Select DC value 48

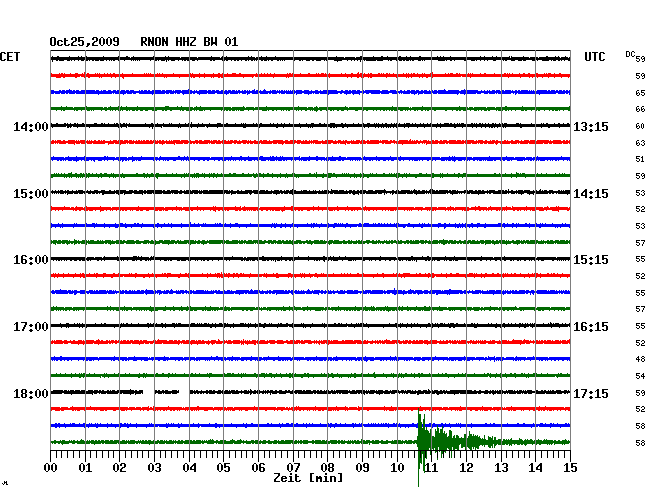coord(640,359)
